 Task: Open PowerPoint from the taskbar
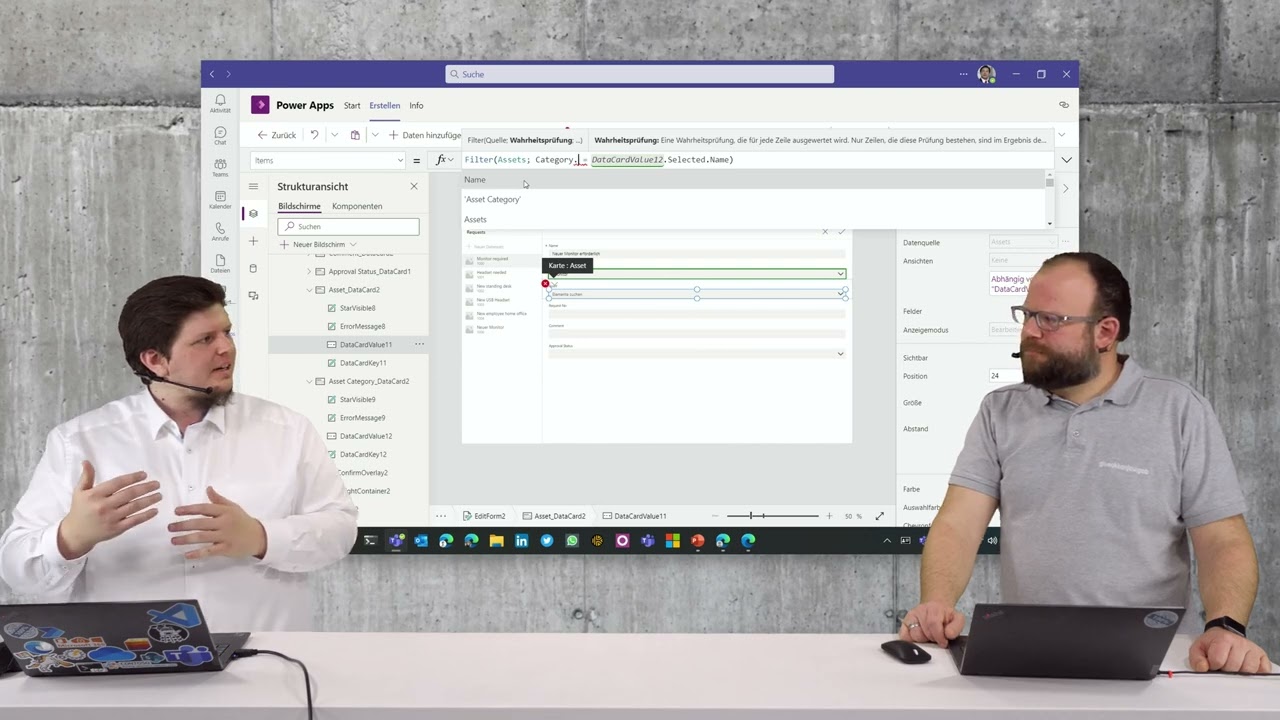pyautogui.click(x=697, y=541)
